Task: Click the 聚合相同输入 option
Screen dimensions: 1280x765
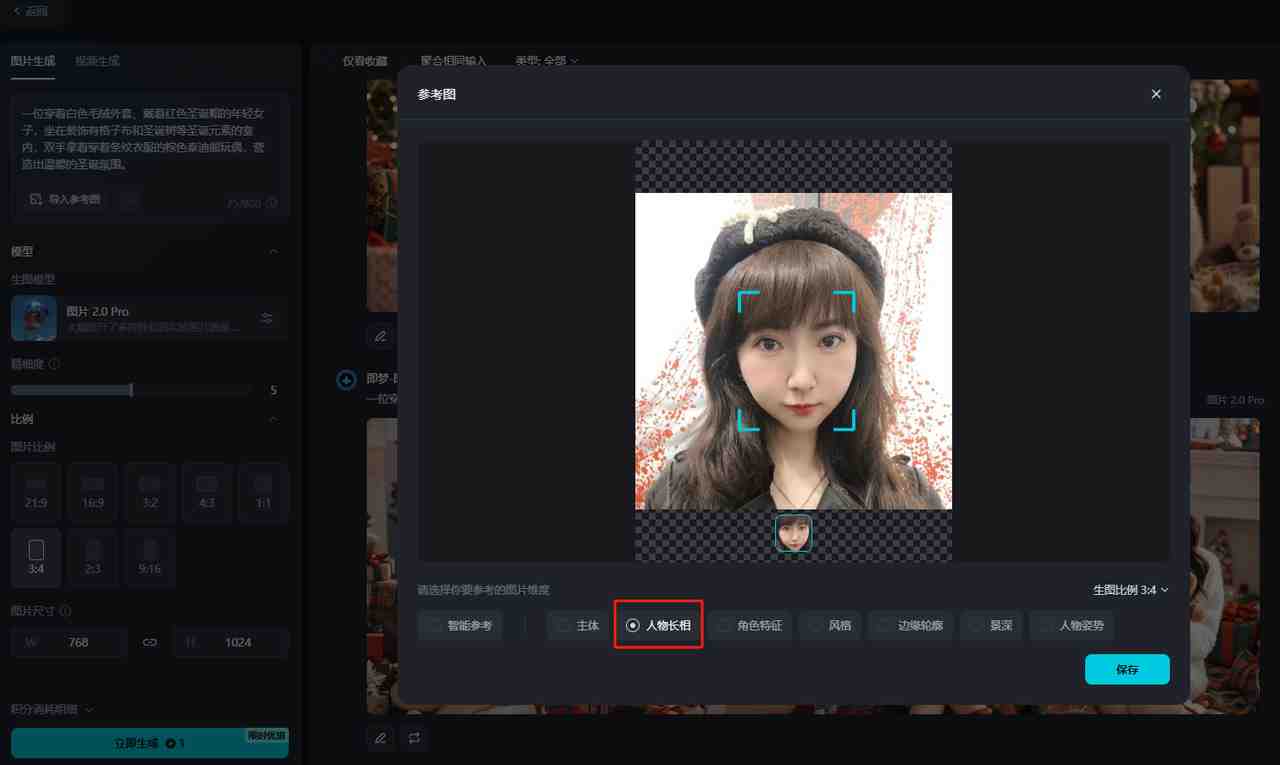Action: click(453, 61)
